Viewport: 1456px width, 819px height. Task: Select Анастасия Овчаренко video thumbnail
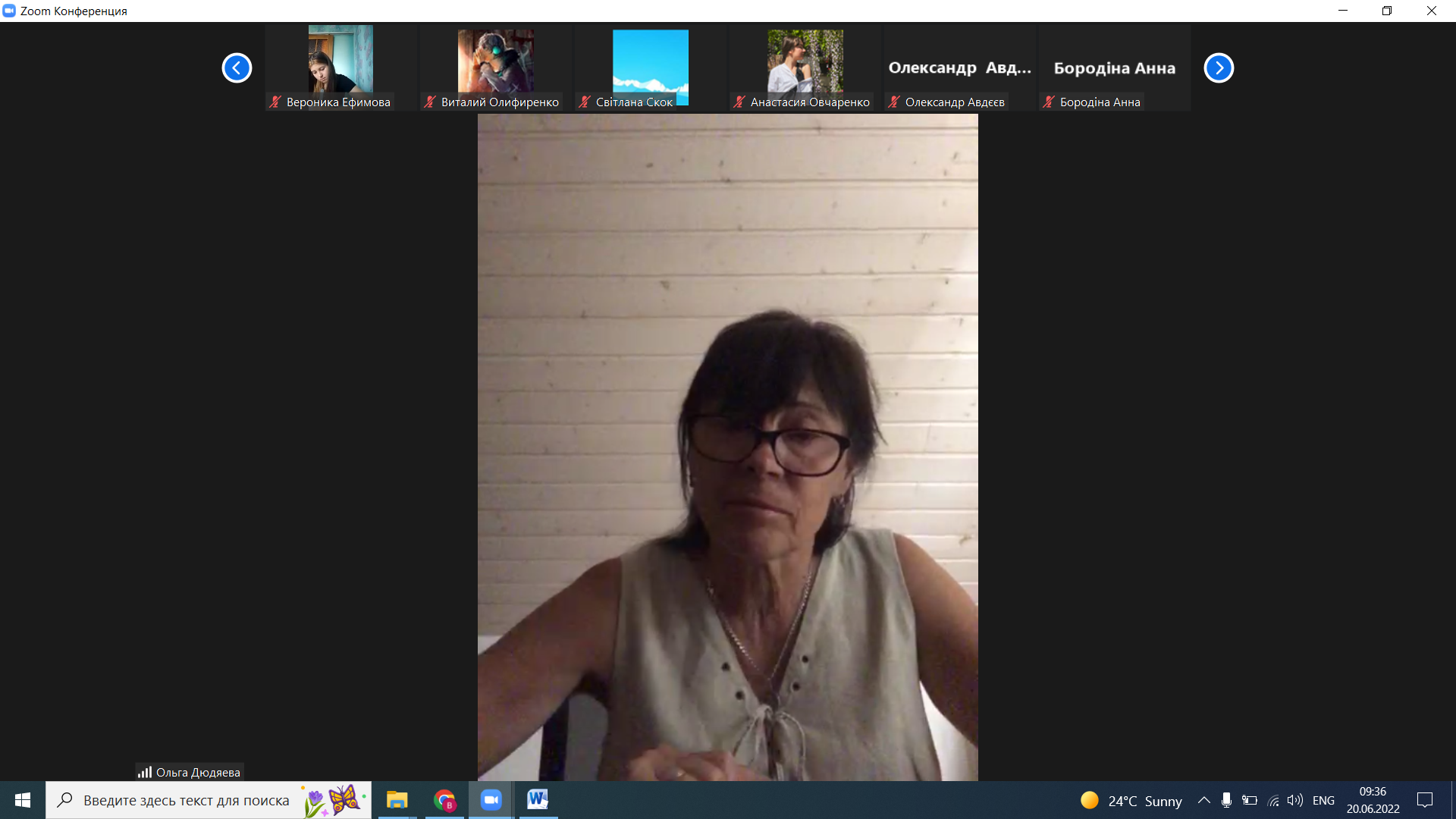805,67
